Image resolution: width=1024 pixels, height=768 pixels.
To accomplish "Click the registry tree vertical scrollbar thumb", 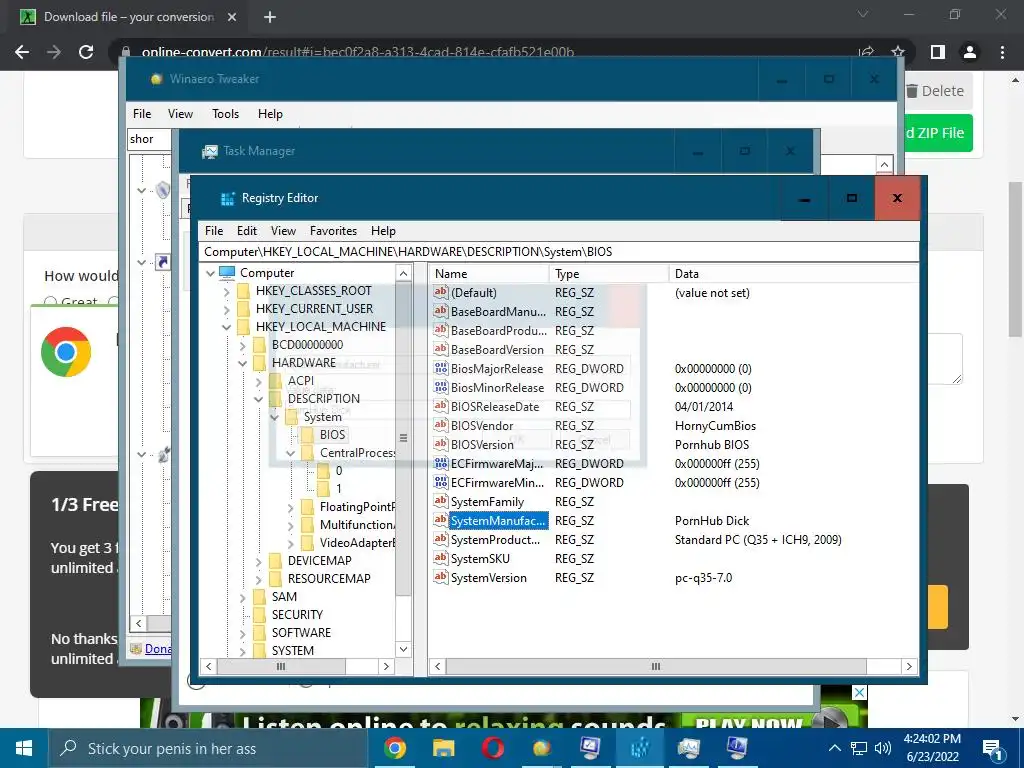I will 404,439.
